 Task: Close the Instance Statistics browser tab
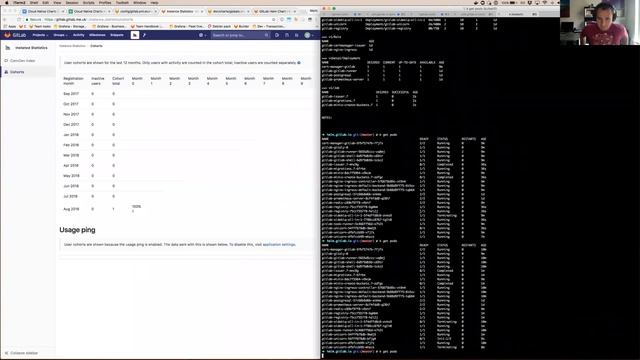coord(202,11)
